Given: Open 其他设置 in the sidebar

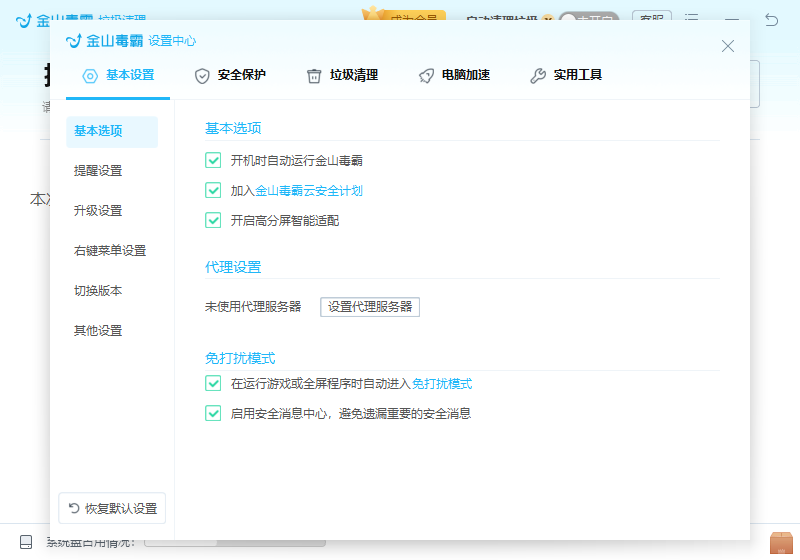Looking at the screenshot, I should pos(98,331).
